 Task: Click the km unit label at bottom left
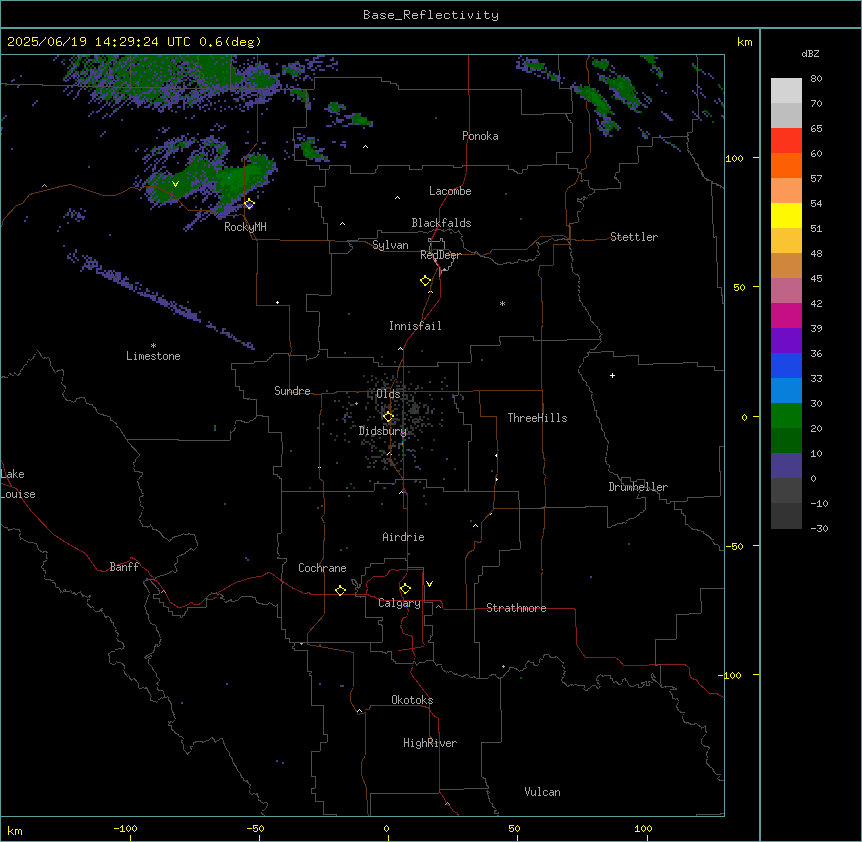pyautogui.click(x=15, y=831)
